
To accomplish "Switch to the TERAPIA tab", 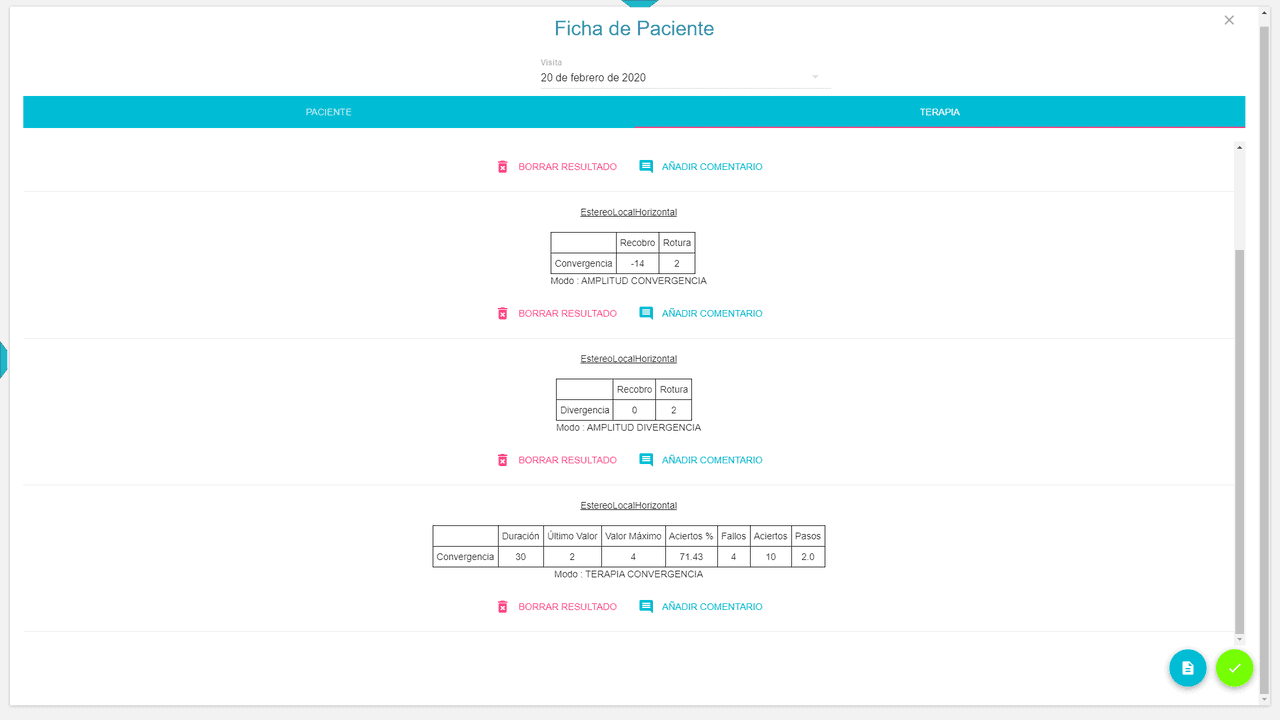I will (940, 112).
